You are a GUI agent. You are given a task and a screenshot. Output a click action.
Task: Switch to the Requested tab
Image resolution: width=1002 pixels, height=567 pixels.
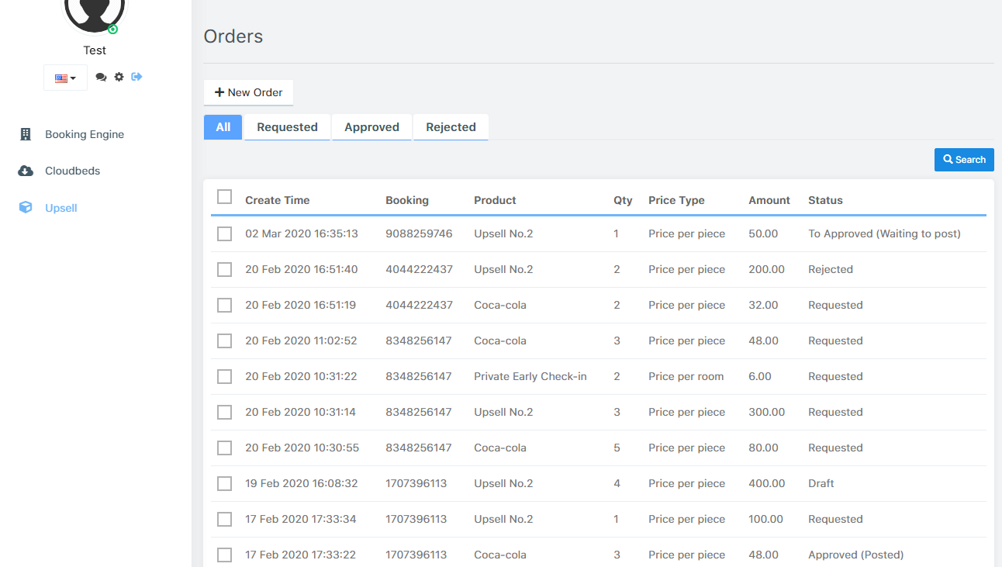point(287,127)
